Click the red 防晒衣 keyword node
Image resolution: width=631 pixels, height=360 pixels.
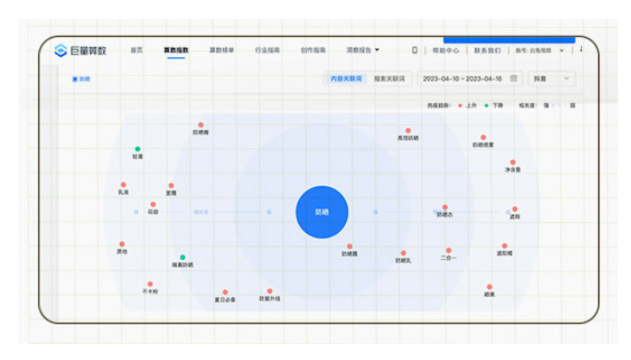pyautogui.click(x=445, y=208)
